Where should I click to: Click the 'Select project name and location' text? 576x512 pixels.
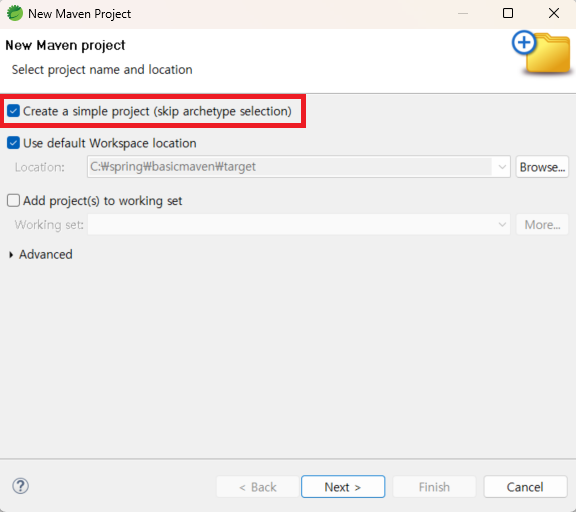[102, 69]
